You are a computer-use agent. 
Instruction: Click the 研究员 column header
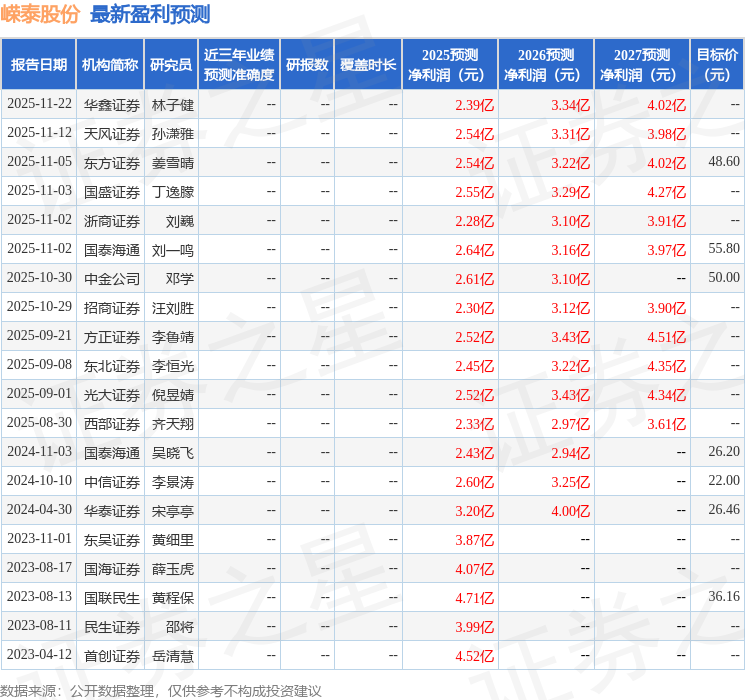pos(171,65)
